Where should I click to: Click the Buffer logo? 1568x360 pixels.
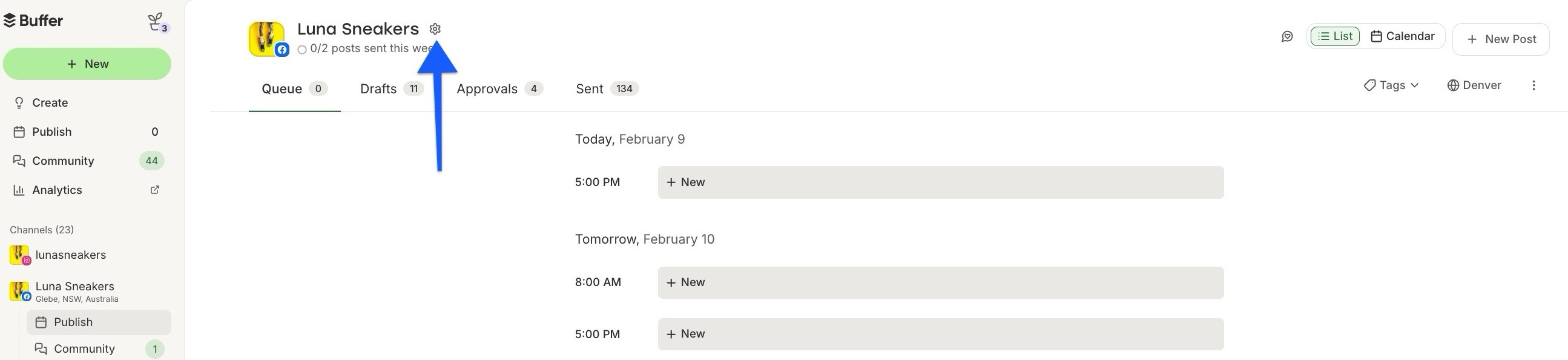(33, 21)
